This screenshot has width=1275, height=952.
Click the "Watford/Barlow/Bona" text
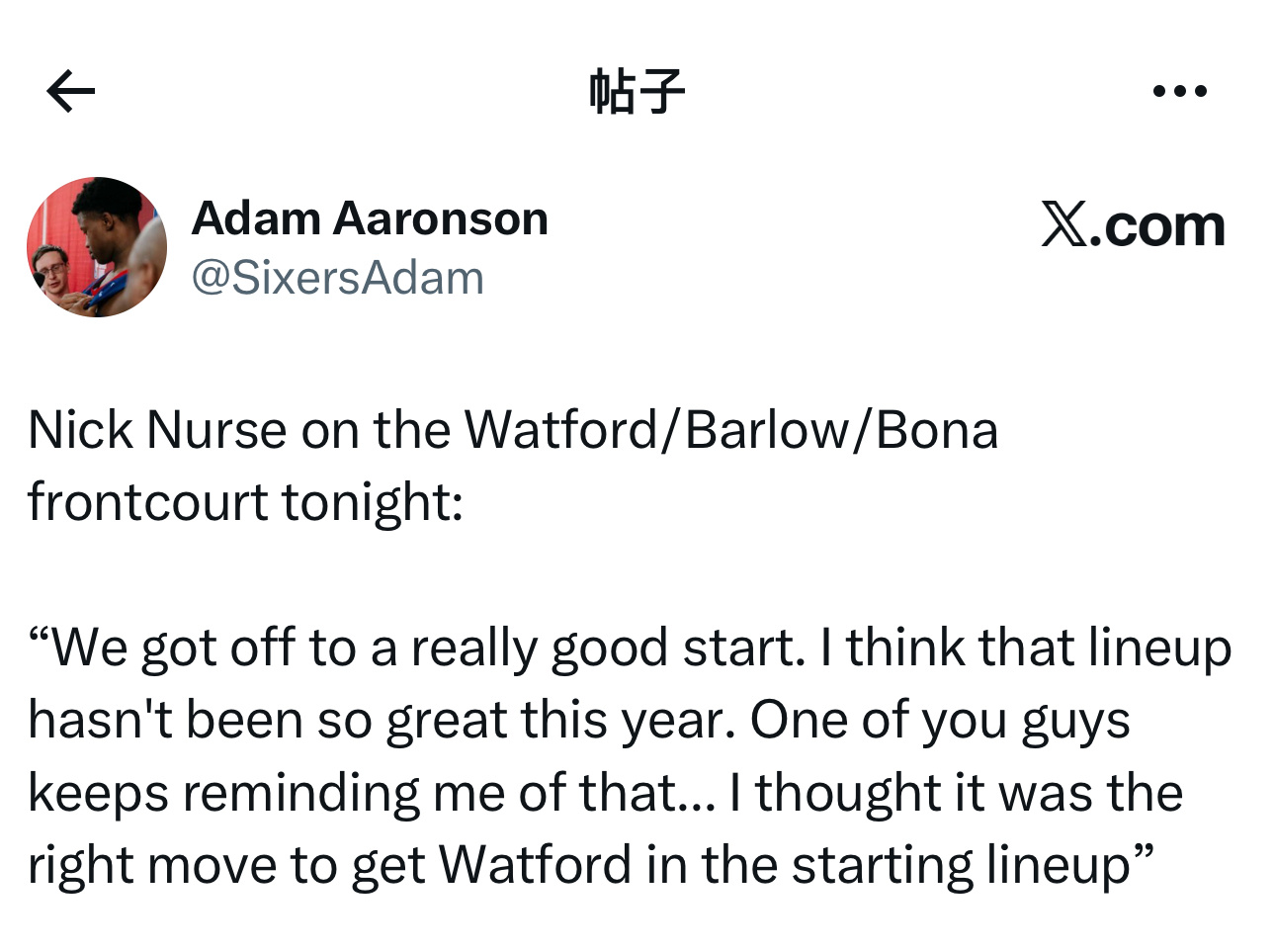[730, 431]
